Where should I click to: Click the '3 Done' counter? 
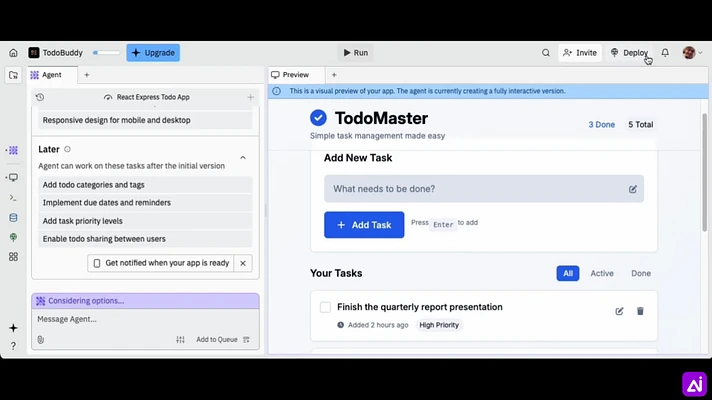tap(601, 124)
